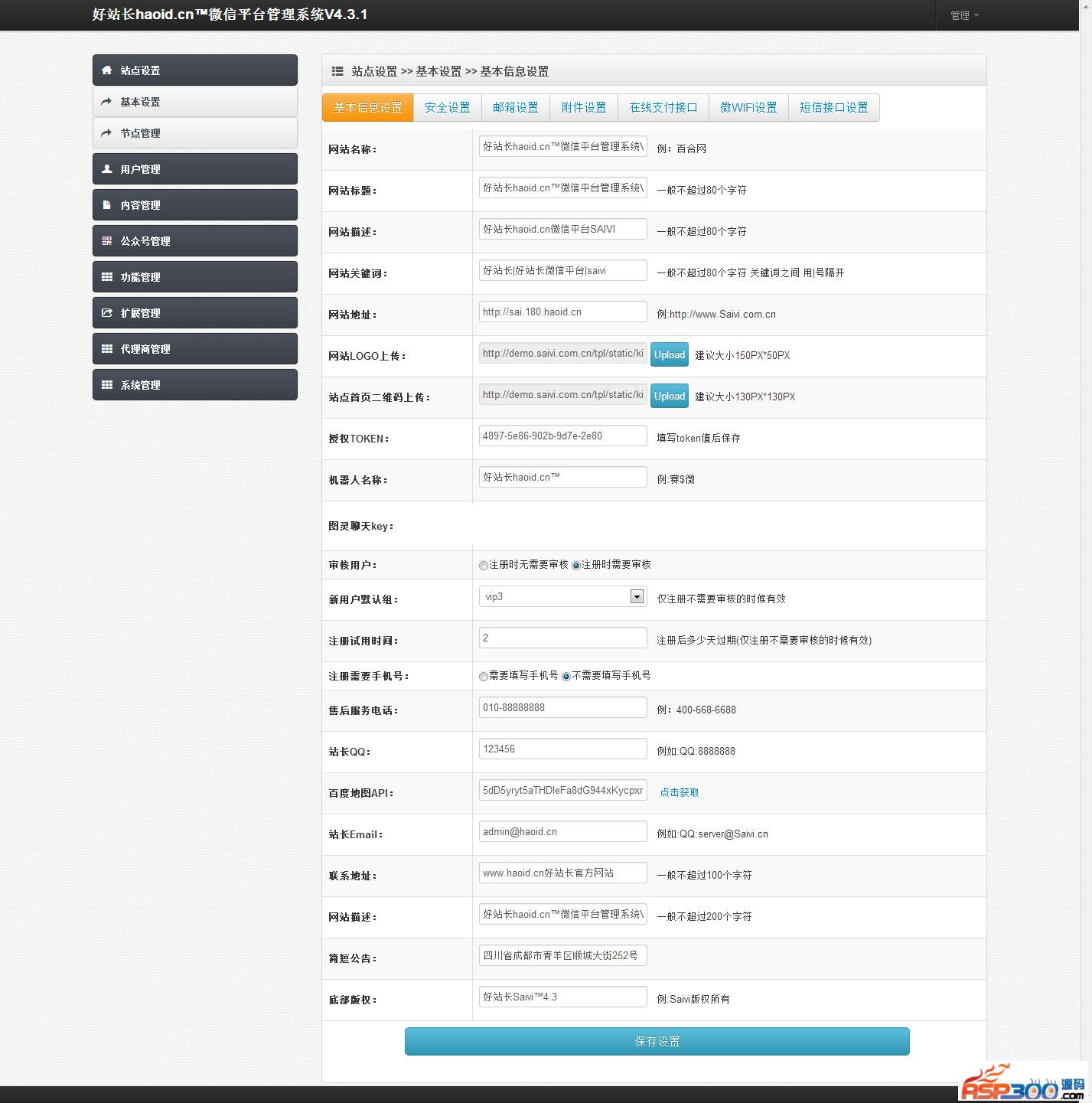Click Upload button for 站点首页二维码上传
This screenshot has height=1103, width=1092.
coord(670,396)
